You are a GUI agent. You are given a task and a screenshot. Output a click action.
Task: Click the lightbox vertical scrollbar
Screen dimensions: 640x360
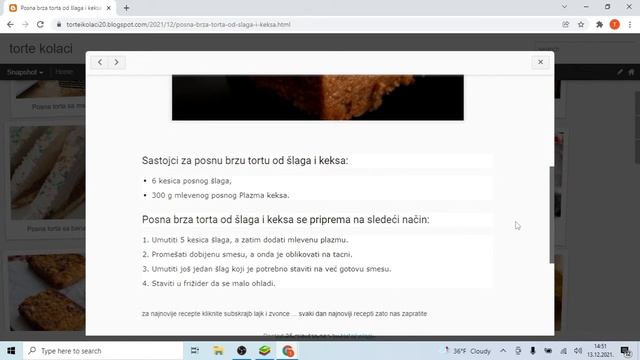click(x=552, y=215)
